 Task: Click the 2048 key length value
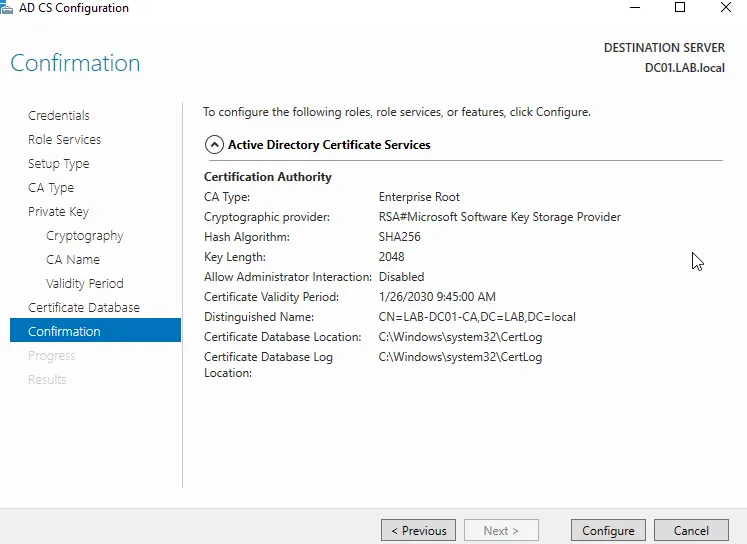392,257
